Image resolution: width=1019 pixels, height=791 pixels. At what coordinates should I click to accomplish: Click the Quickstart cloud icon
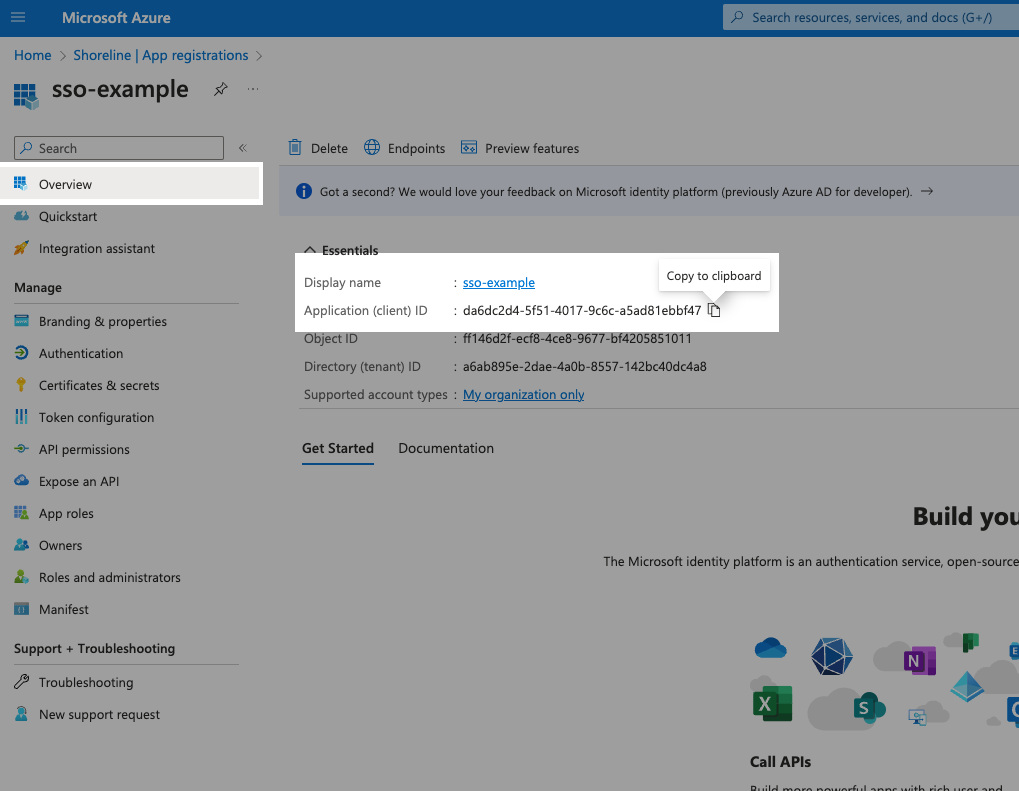pyautogui.click(x=21, y=216)
